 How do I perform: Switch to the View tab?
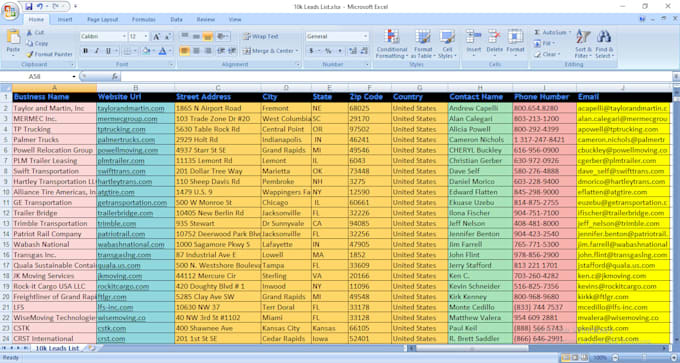click(x=235, y=20)
